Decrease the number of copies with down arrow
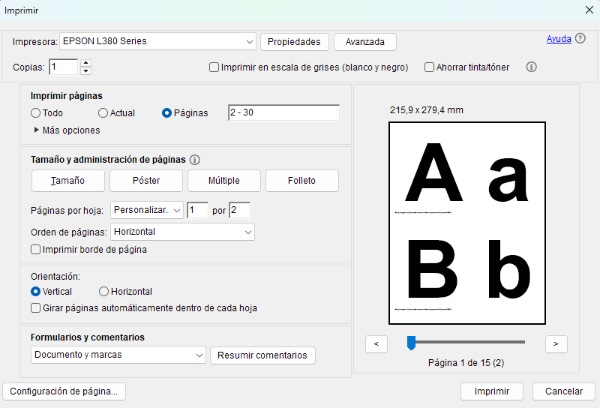600x408 pixels. click(x=86, y=71)
